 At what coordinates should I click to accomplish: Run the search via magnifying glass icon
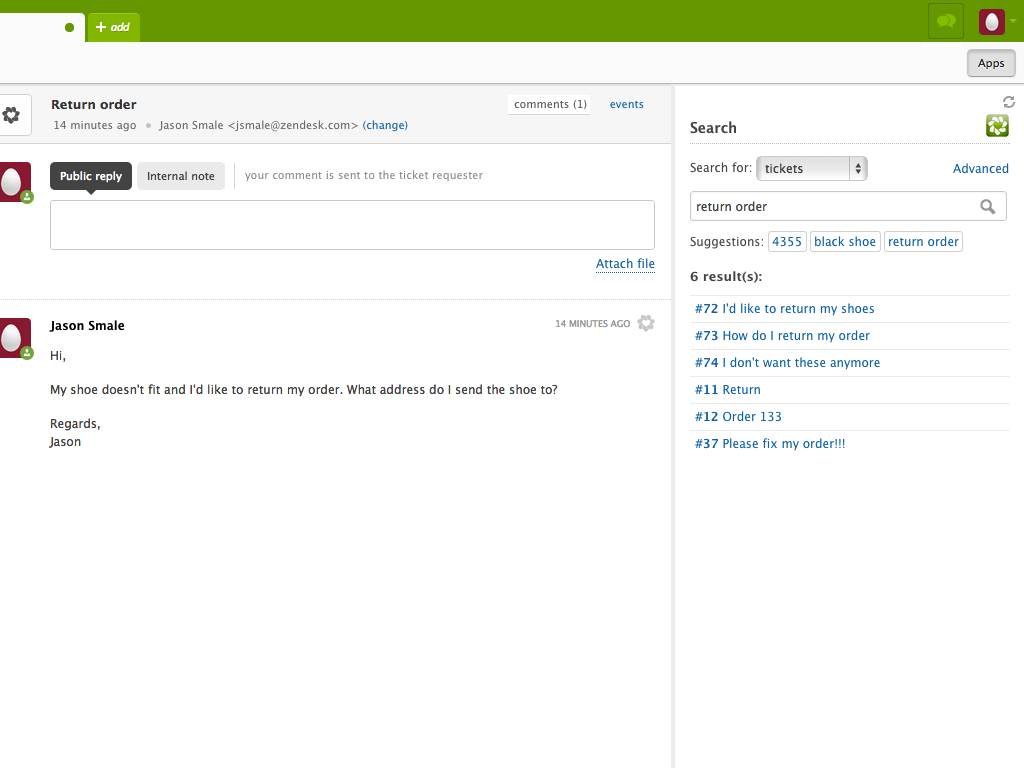pyautogui.click(x=988, y=206)
